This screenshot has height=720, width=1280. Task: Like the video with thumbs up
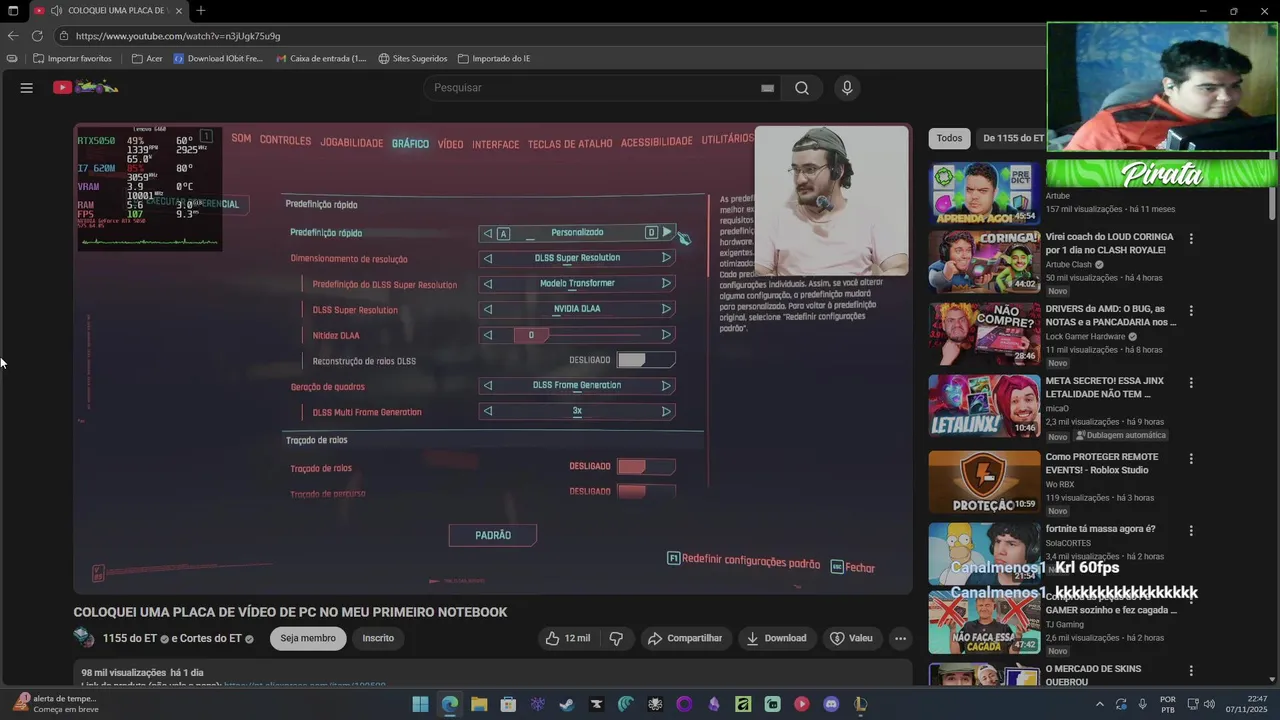[x=568, y=638]
